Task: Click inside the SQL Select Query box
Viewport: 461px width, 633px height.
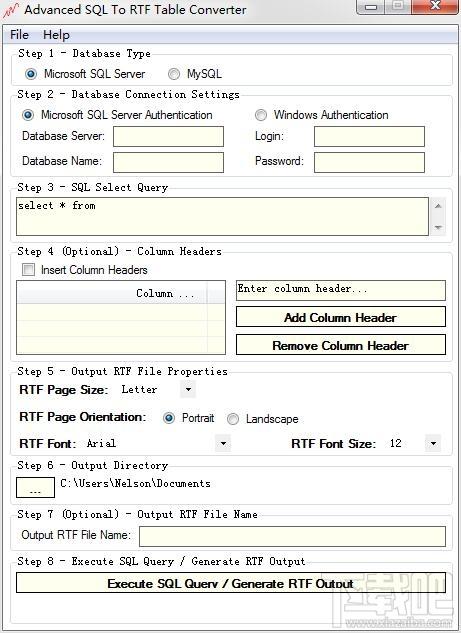Action: click(222, 216)
